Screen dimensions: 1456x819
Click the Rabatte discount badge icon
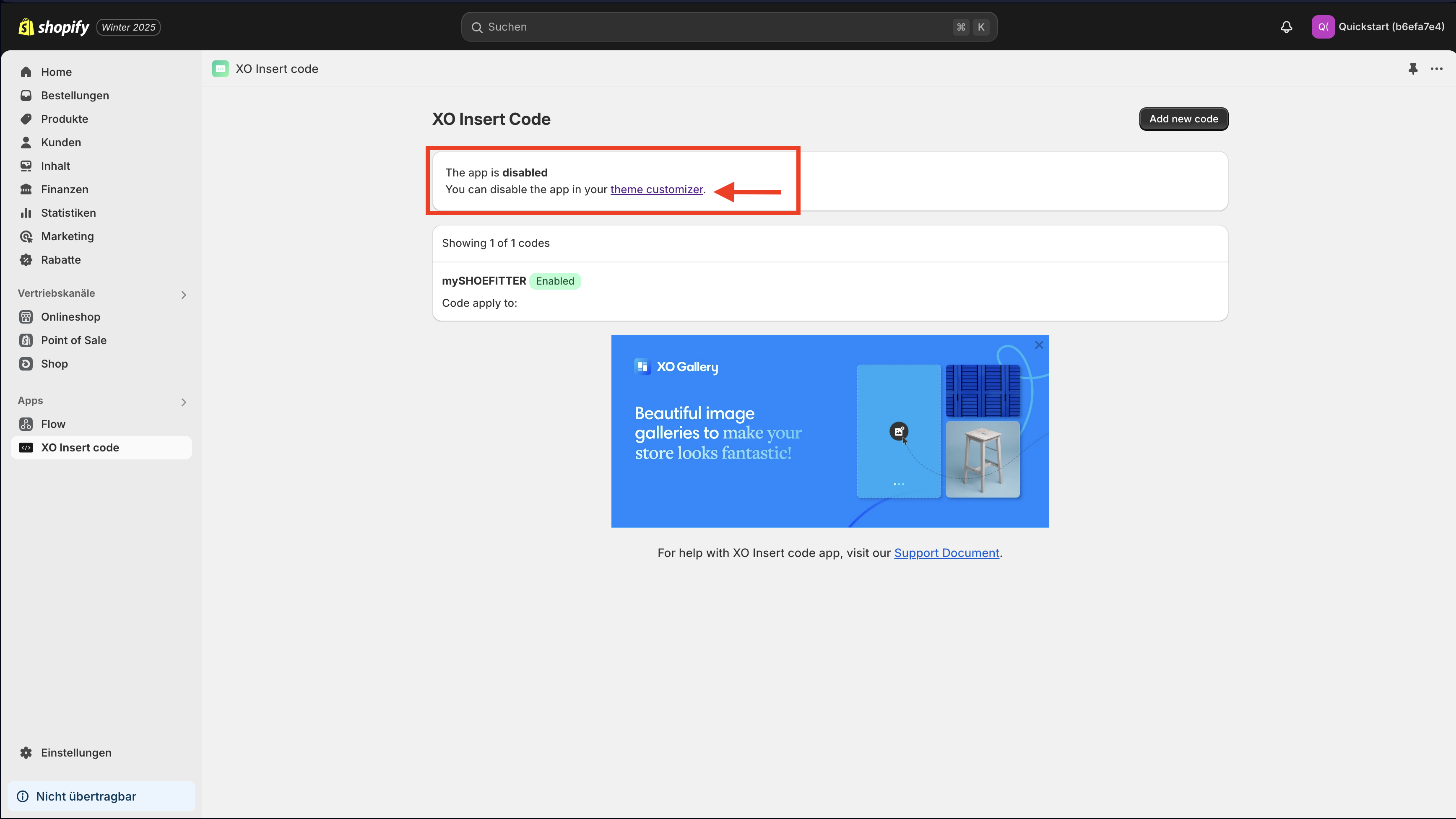click(x=26, y=260)
